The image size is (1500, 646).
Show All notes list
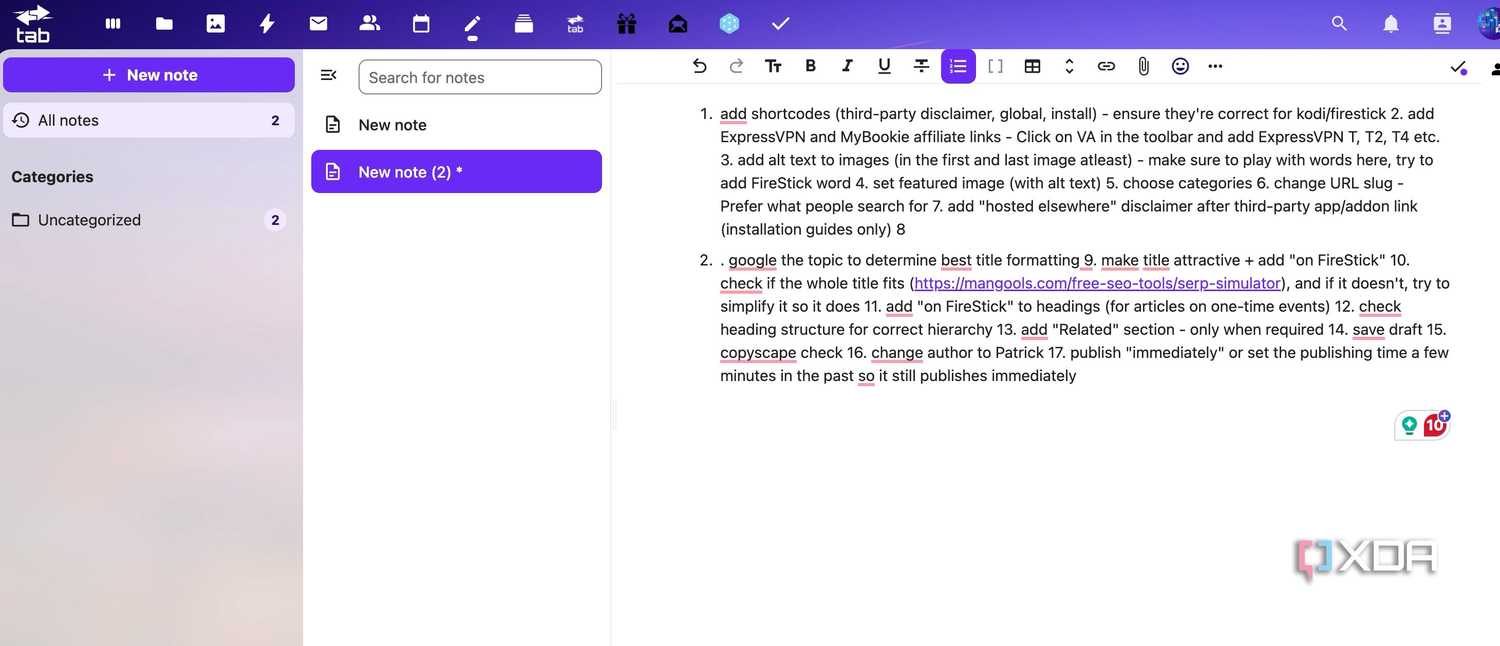(x=149, y=120)
